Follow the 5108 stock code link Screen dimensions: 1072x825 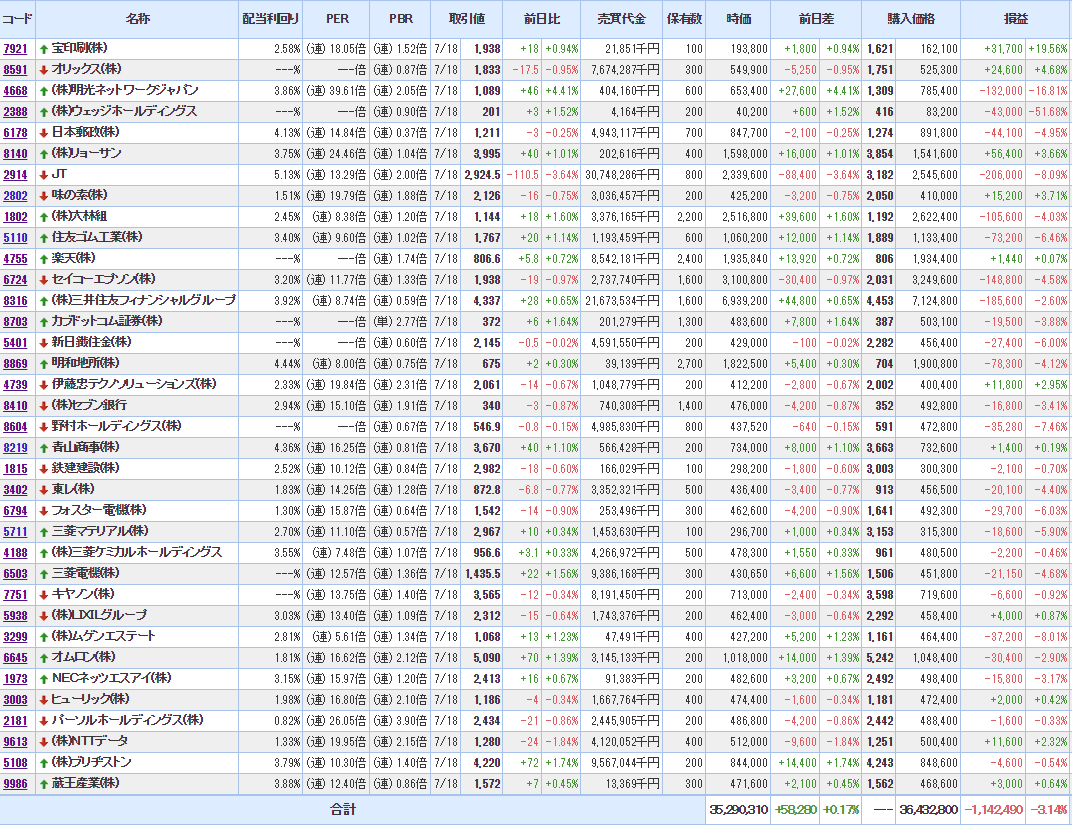16,762
